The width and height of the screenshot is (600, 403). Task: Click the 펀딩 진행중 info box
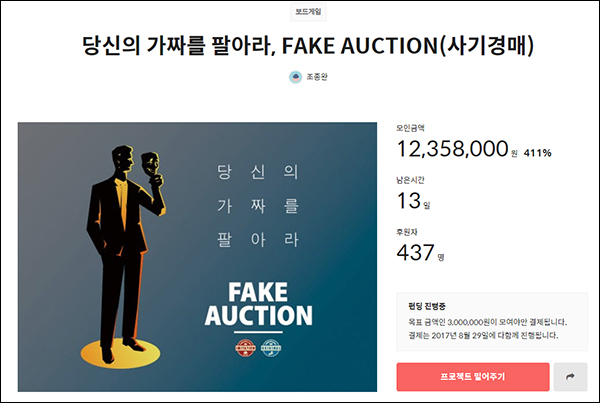pos(491,321)
